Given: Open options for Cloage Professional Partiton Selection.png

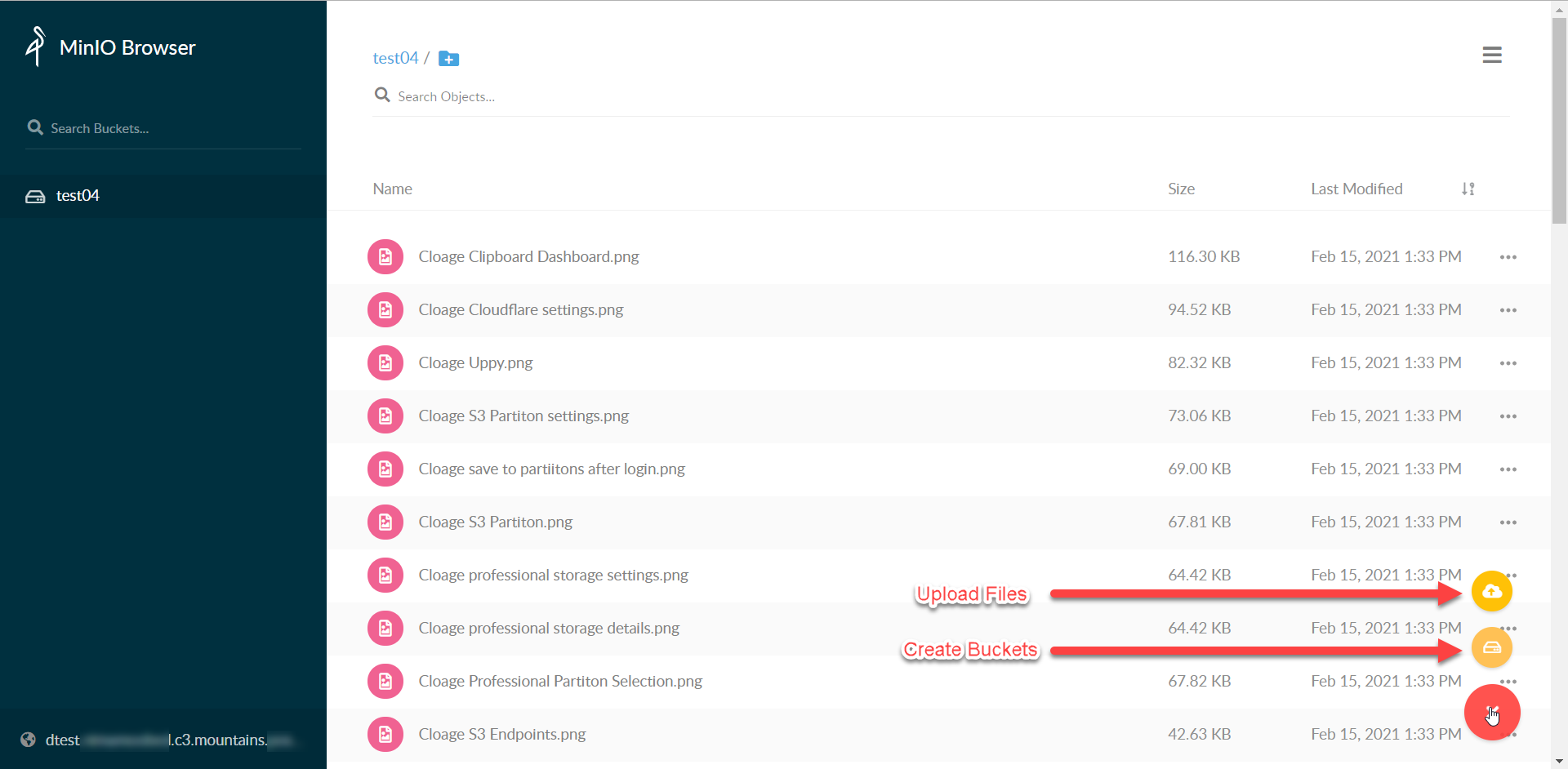Looking at the screenshot, I should point(1508,681).
